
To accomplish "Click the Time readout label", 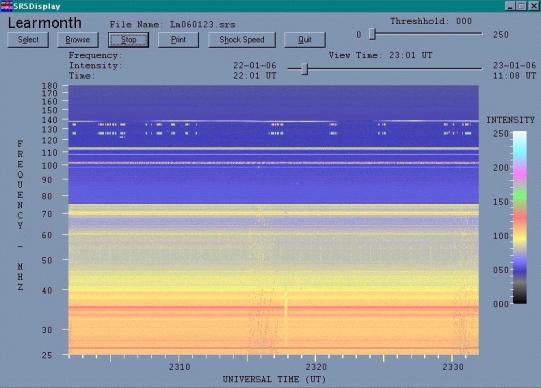I will point(81,76).
